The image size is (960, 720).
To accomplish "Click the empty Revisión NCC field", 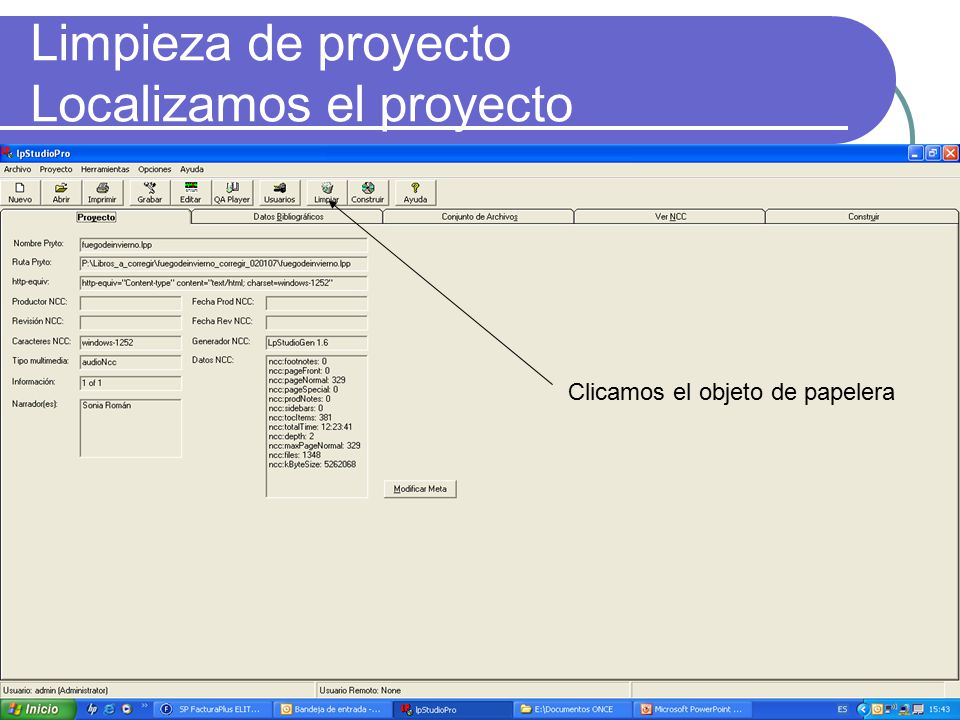I will (130, 323).
